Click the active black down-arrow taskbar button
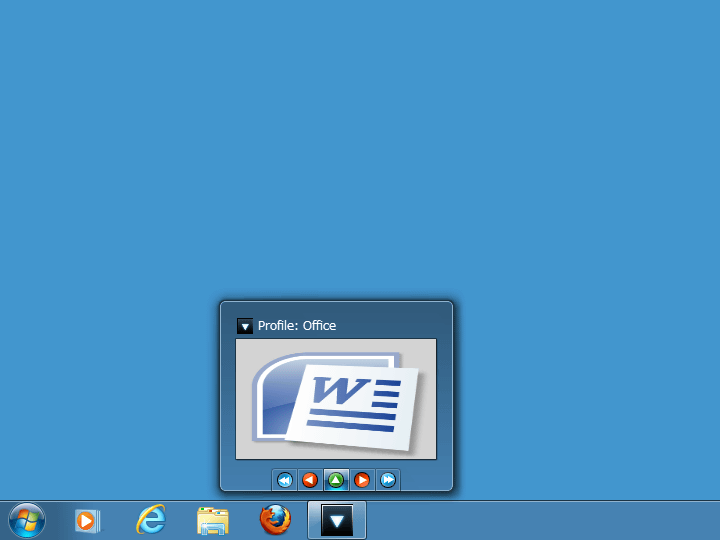 (x=337, y=520)
